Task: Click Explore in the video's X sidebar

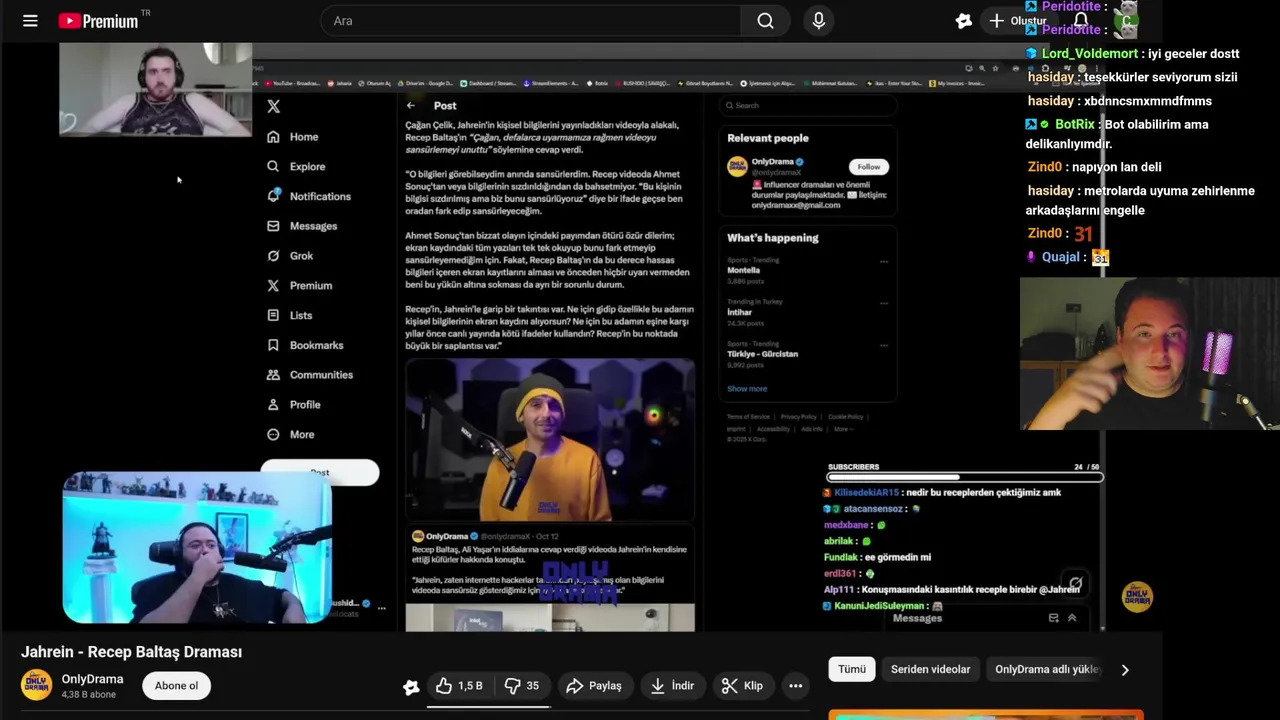Action: [x=296, y=167]
